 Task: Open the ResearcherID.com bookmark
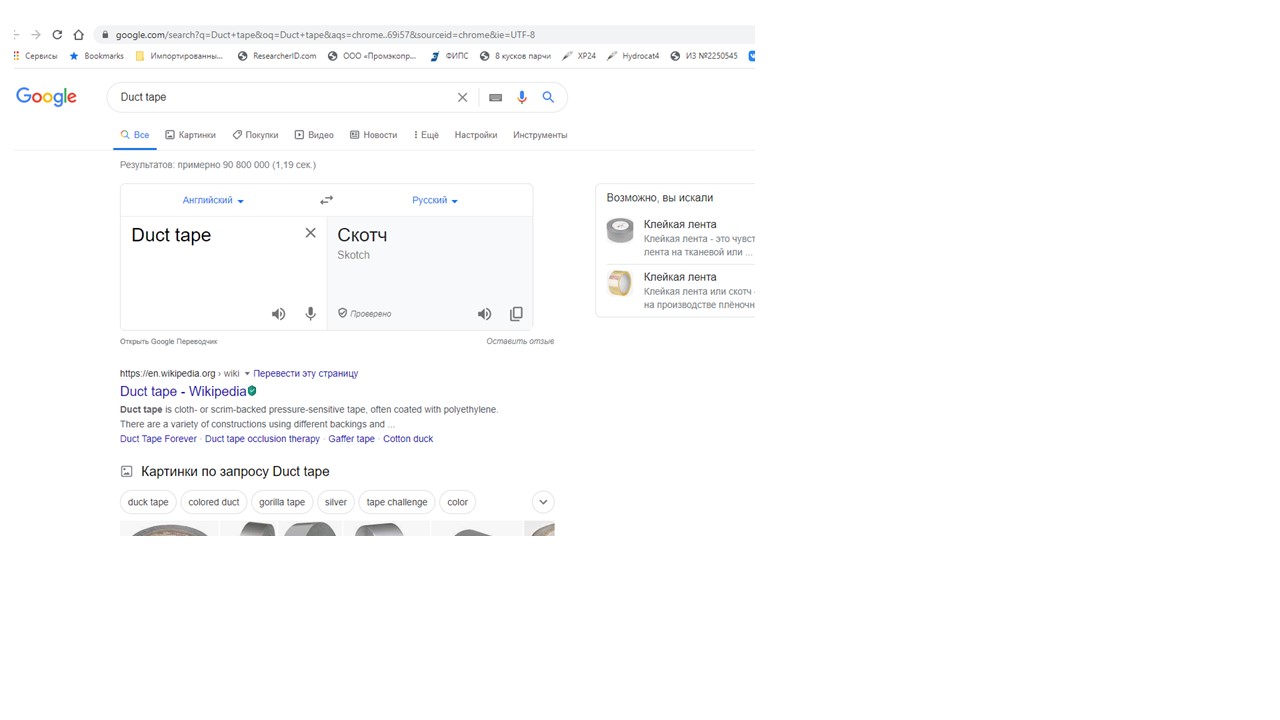coord(277,56)
